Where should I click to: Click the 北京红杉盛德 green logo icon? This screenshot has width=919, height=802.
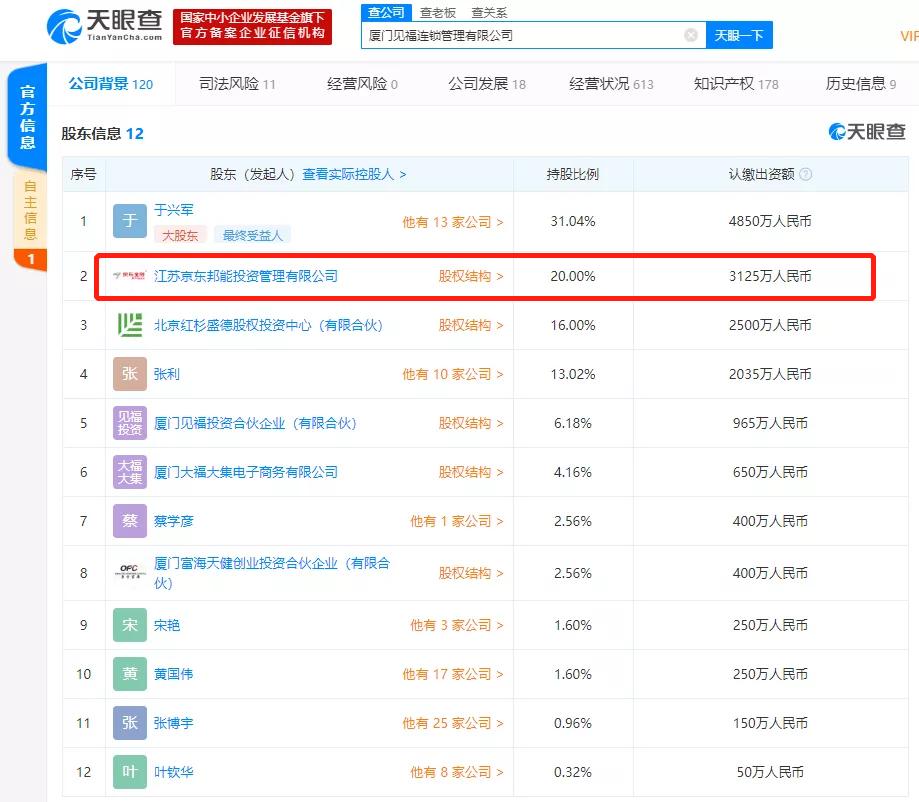[x=129, y=325]
